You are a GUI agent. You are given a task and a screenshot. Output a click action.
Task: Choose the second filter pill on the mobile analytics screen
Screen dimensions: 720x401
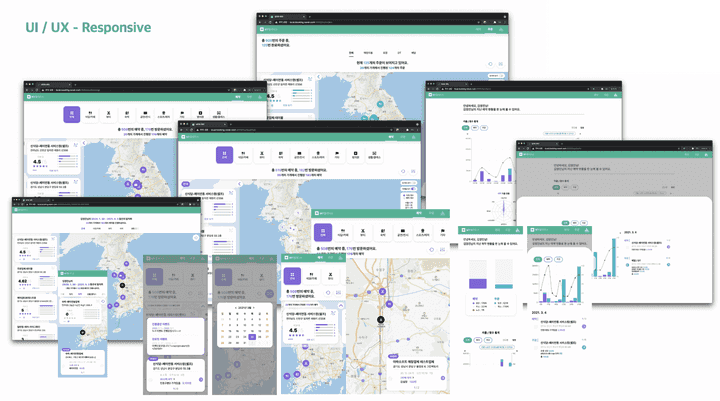pyautogui.click(x=478, y=340)
